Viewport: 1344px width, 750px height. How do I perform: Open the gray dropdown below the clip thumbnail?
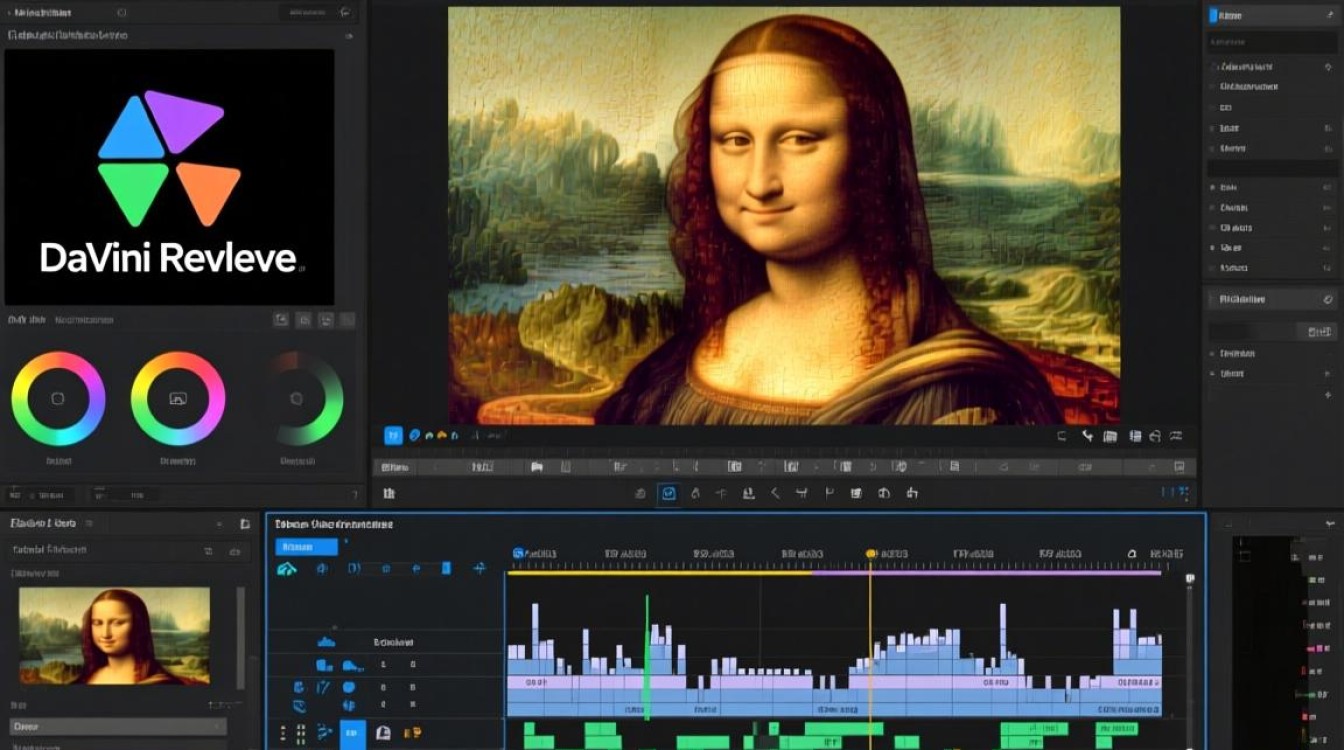pos(118,727)
